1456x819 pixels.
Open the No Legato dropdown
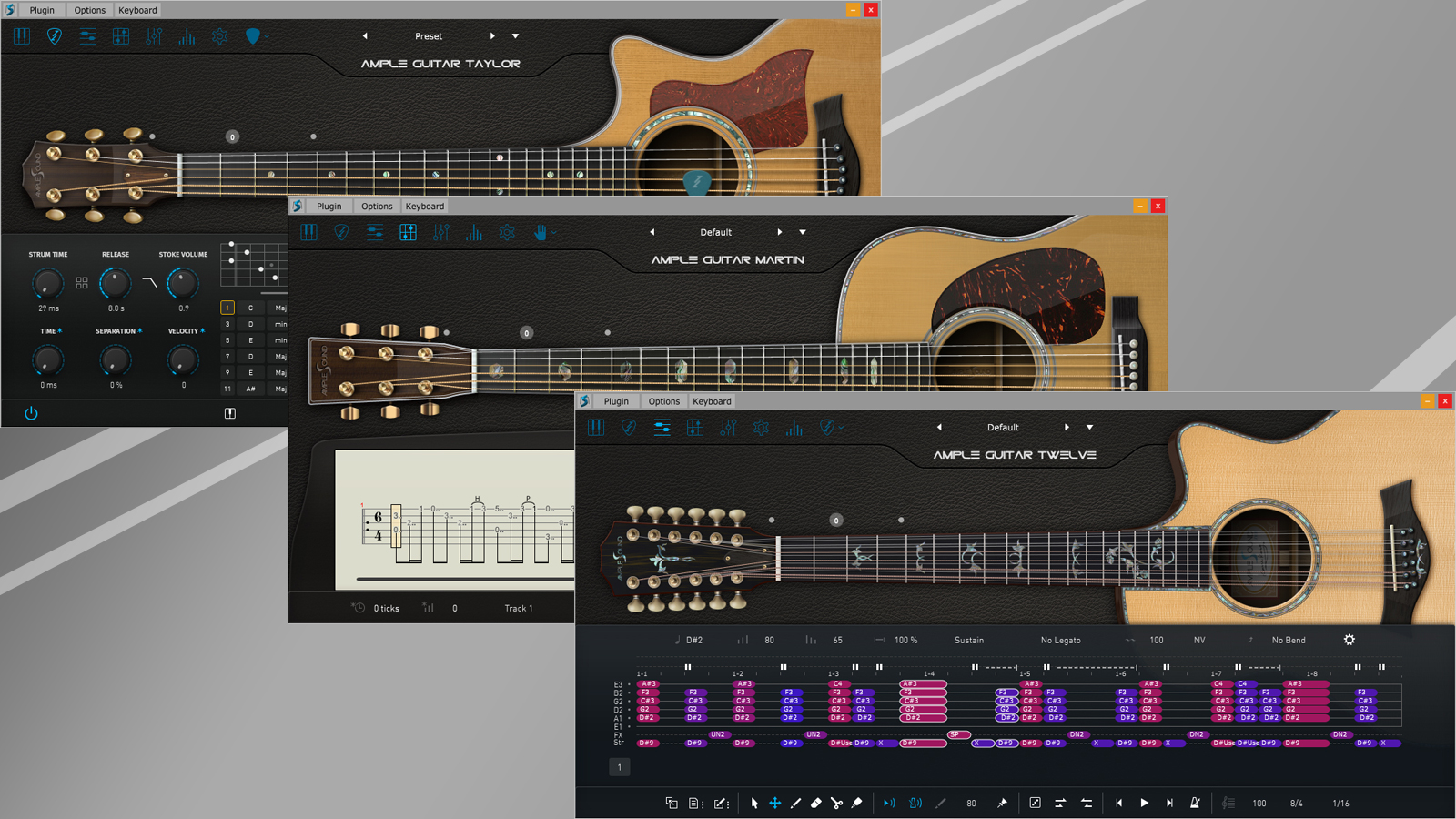(x=1061, y=641)
